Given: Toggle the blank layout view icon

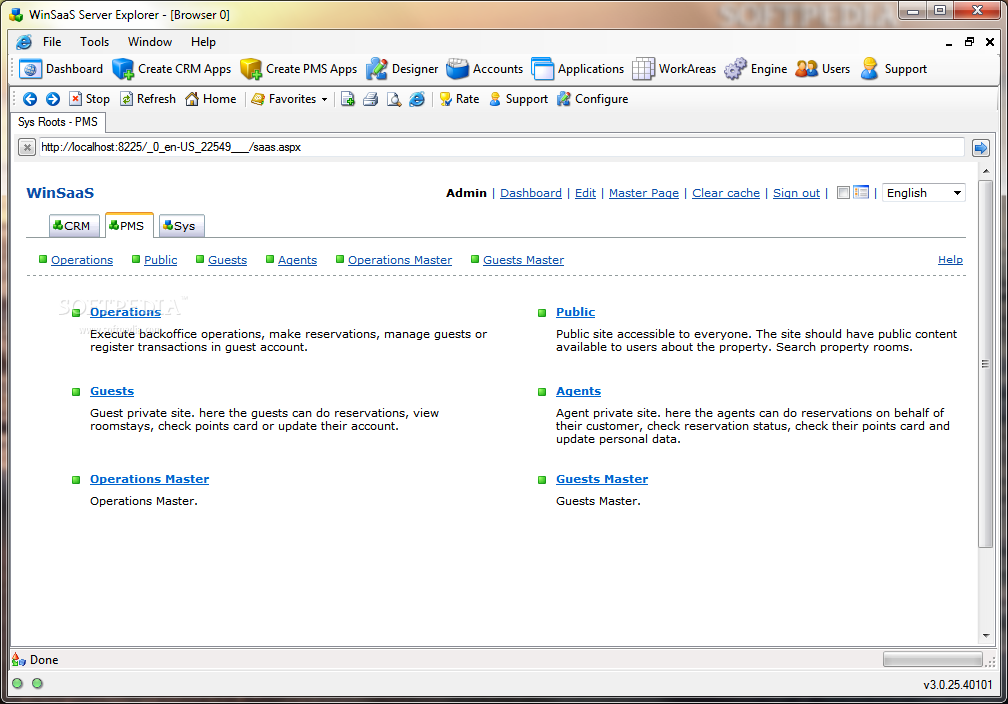Looking at the screenshot, I should coord(843,192).
